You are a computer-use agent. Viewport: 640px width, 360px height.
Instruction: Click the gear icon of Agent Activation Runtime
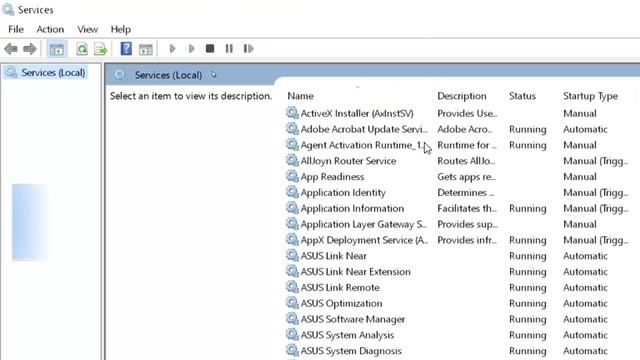coord(292,144)
